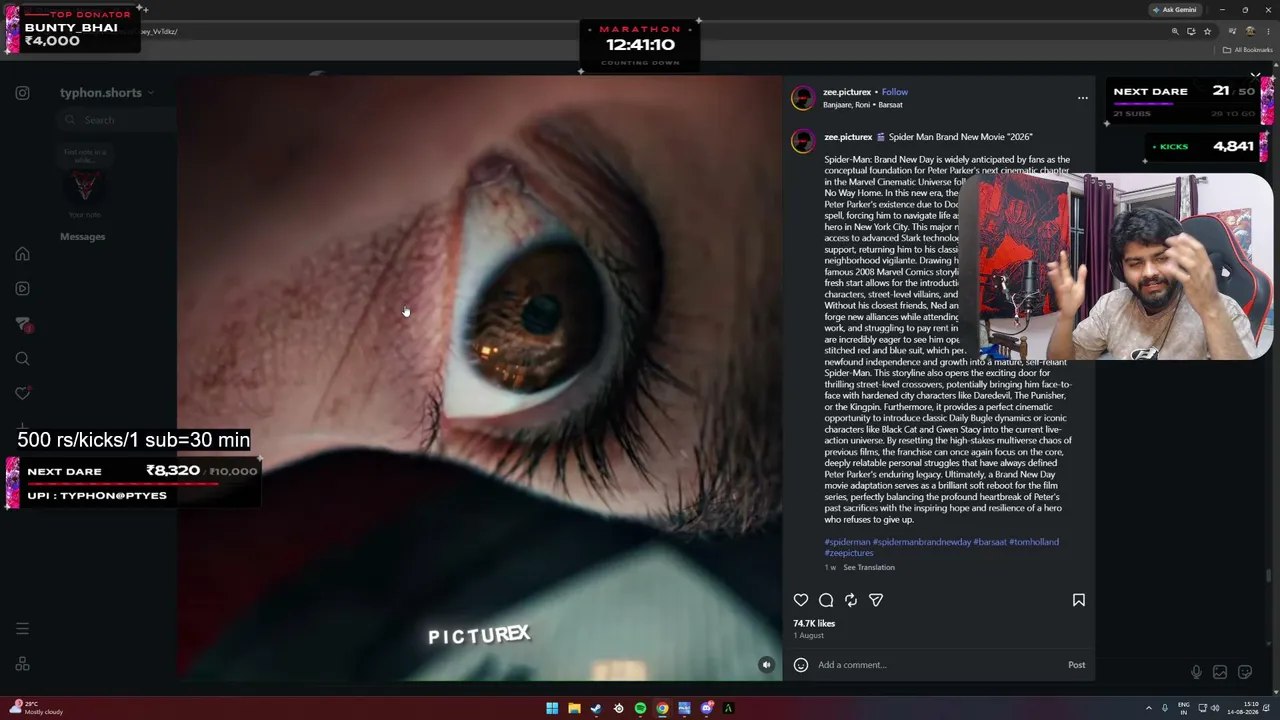Open direct messages icon with notification badge
The width and height of the screenshot is (1280, 720).
23,324
